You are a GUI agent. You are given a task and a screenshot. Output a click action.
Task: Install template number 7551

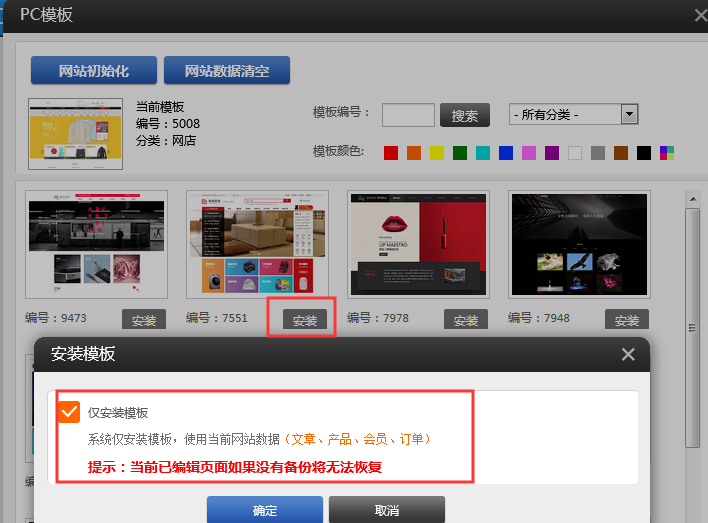click(x=305, y=320)
